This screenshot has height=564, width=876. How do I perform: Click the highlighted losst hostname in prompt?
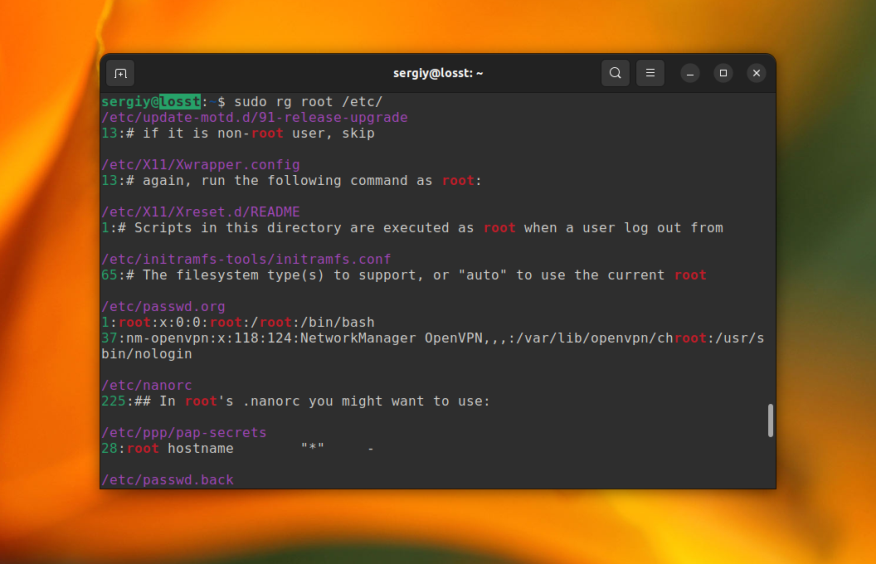coord(179,102)
